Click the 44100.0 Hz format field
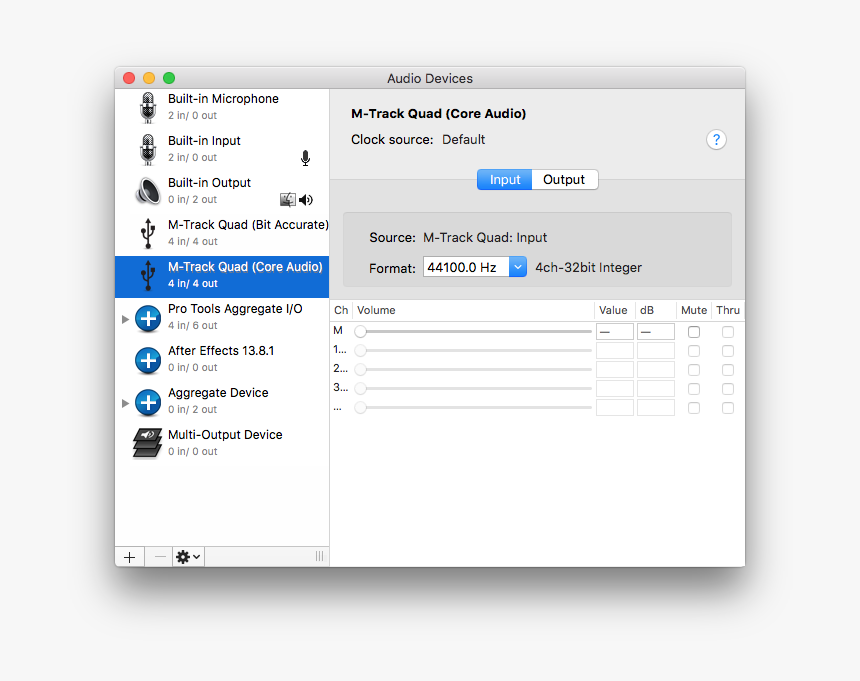Viewport: 860px width, 681px height. (x=466, y=267)
